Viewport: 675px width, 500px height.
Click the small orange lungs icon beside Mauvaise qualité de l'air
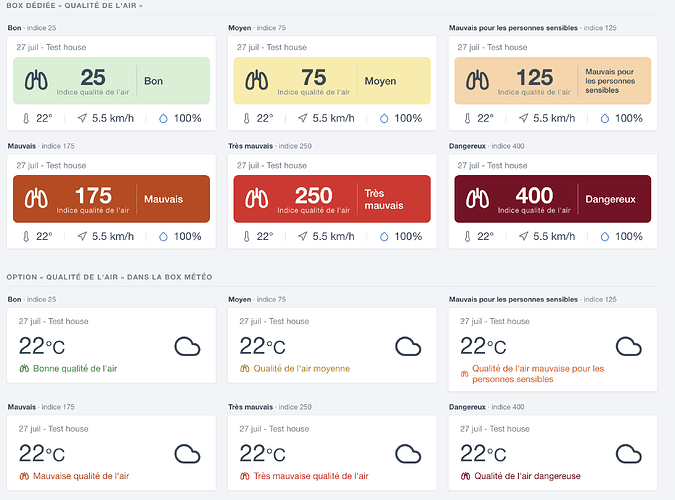pos(24,476)
